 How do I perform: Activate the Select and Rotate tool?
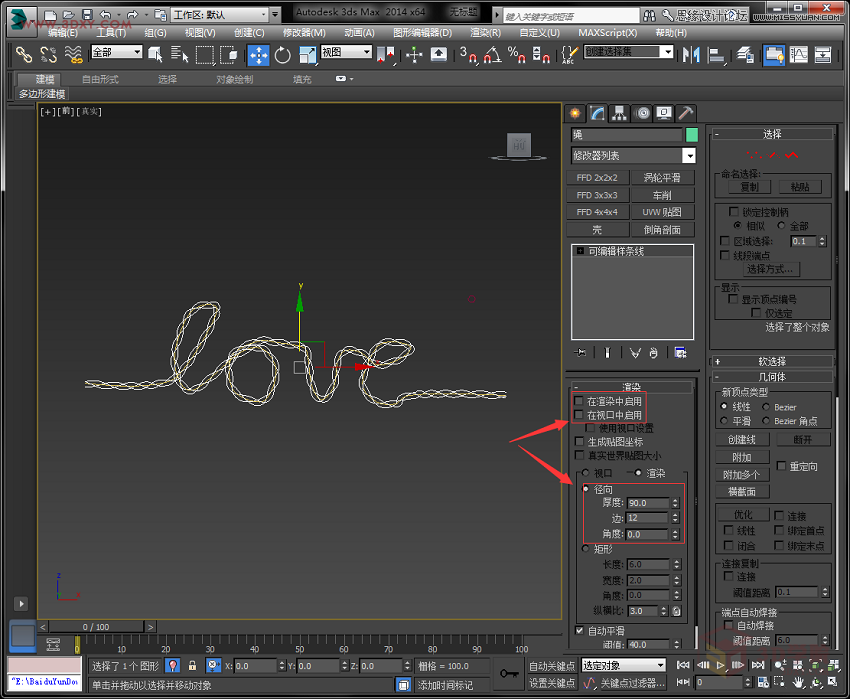[282, 55]
